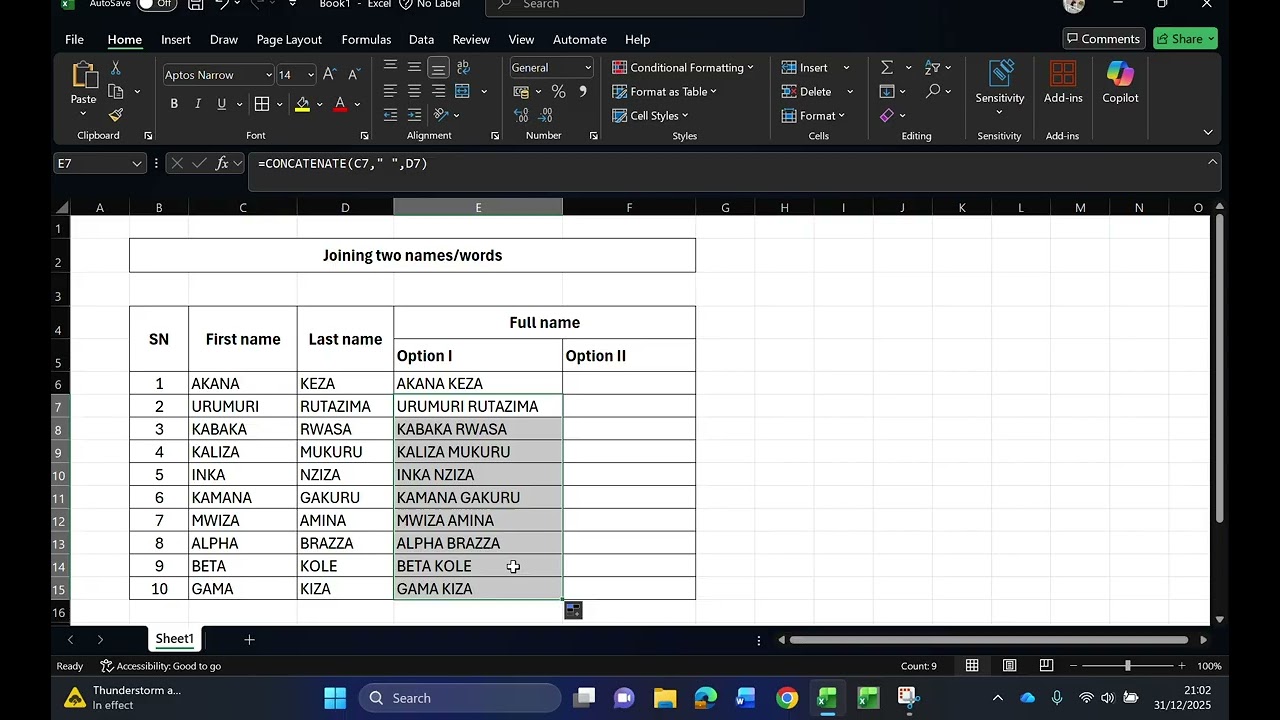Open Sensitivity options
1280x720 pixels.
[1000, 85]
